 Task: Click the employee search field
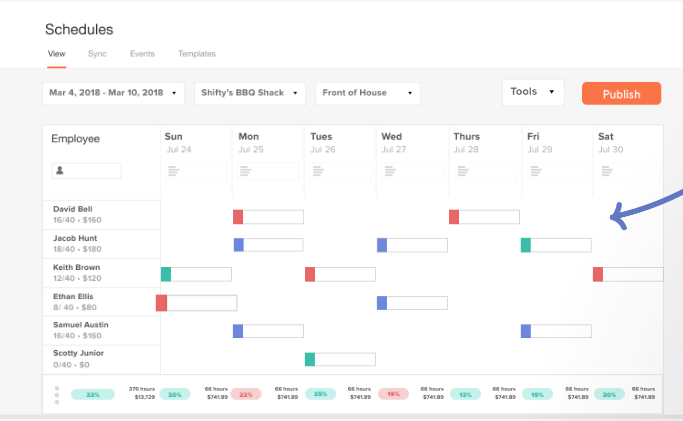click(86, 171)
